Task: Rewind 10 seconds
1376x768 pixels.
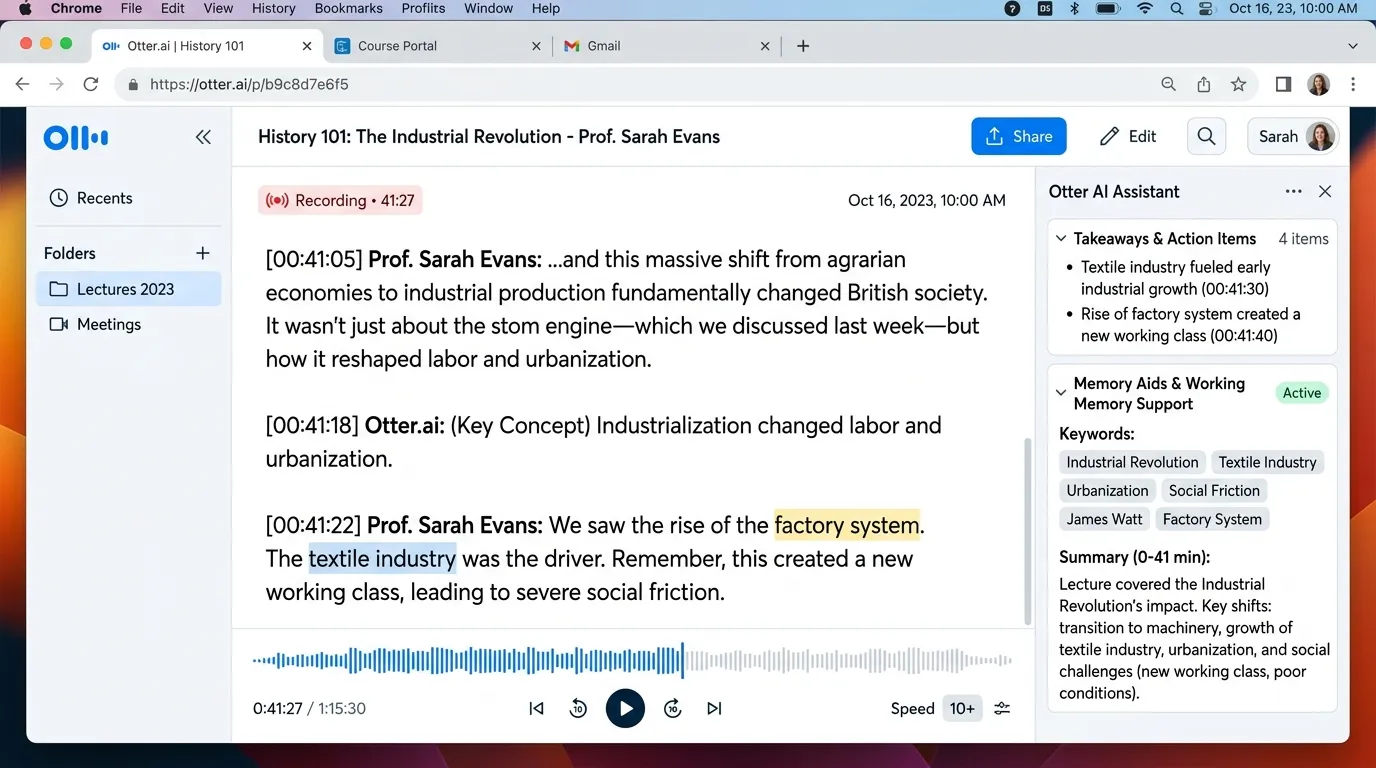Action: 578,708
